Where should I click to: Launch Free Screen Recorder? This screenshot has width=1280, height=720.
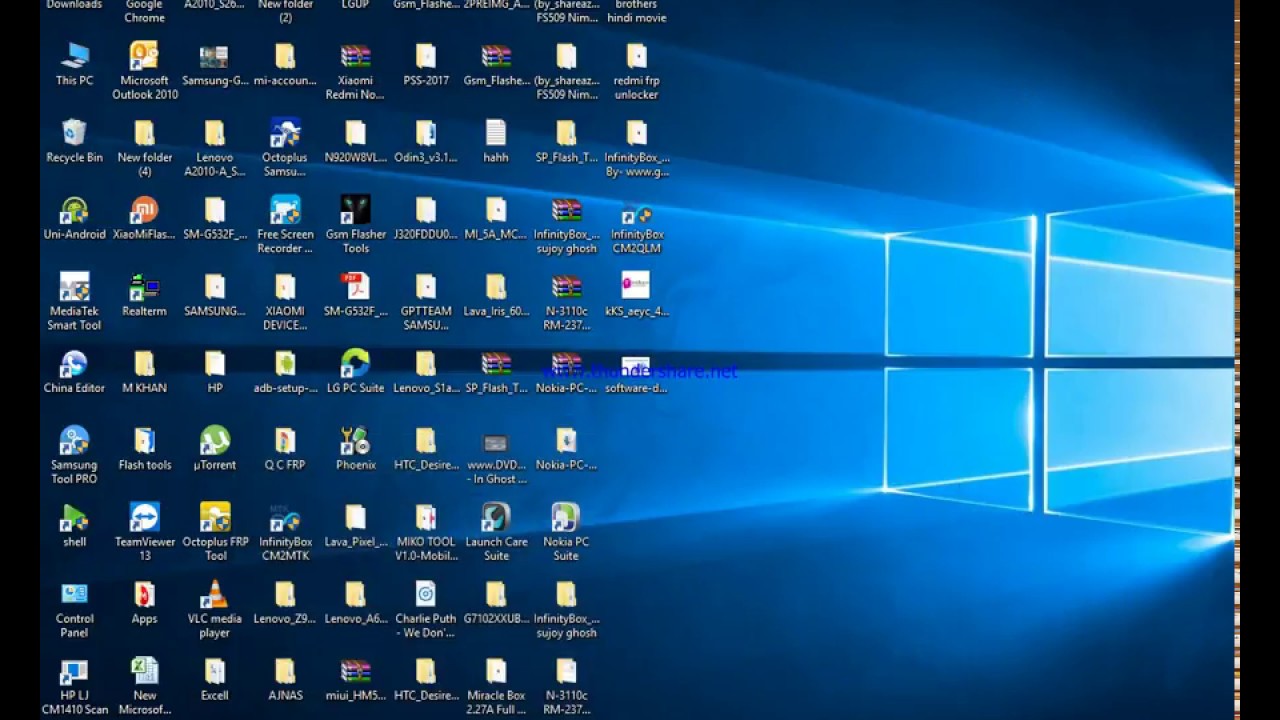point(285,224)
